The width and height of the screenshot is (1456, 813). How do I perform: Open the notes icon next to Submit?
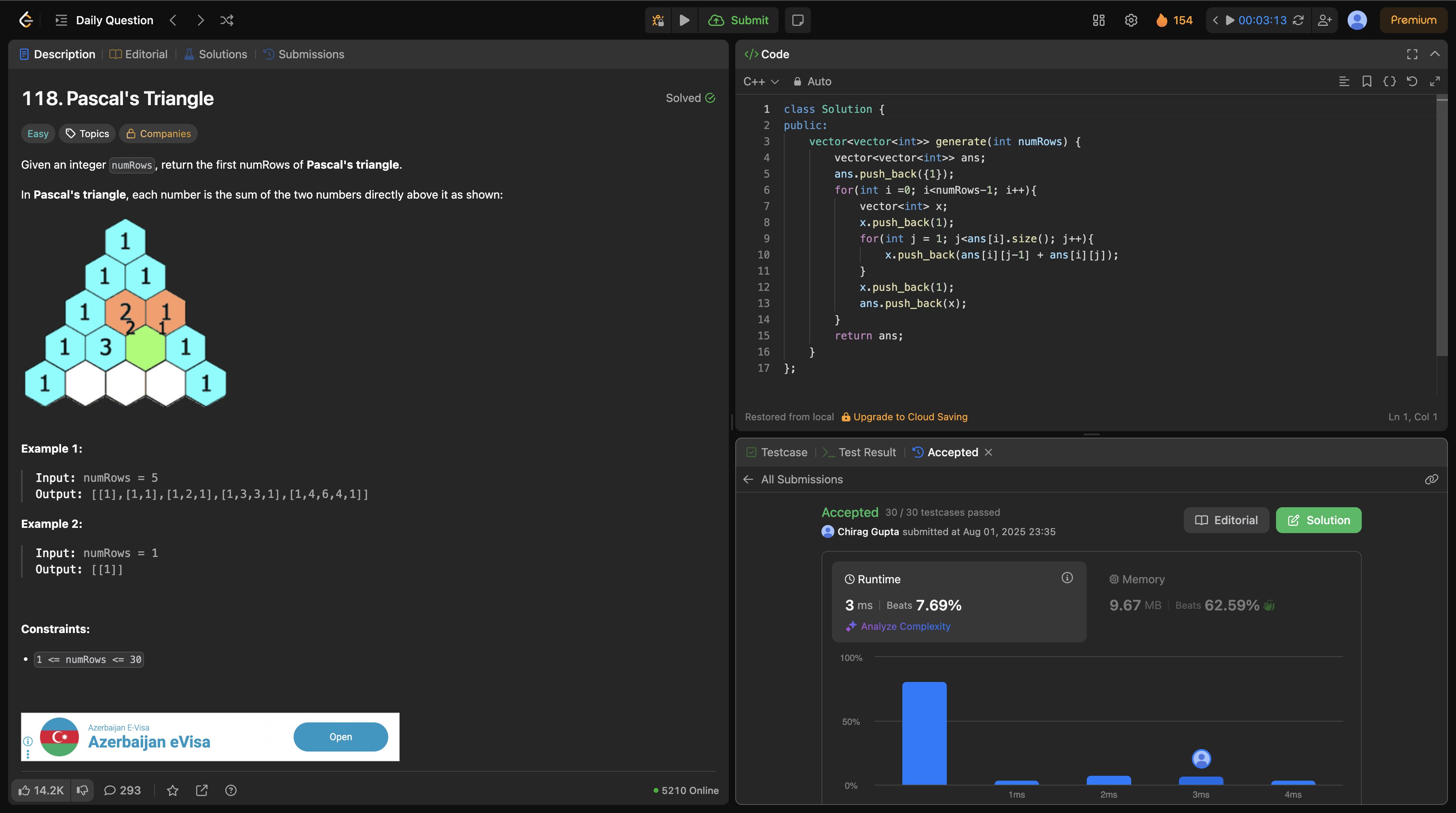798,20
